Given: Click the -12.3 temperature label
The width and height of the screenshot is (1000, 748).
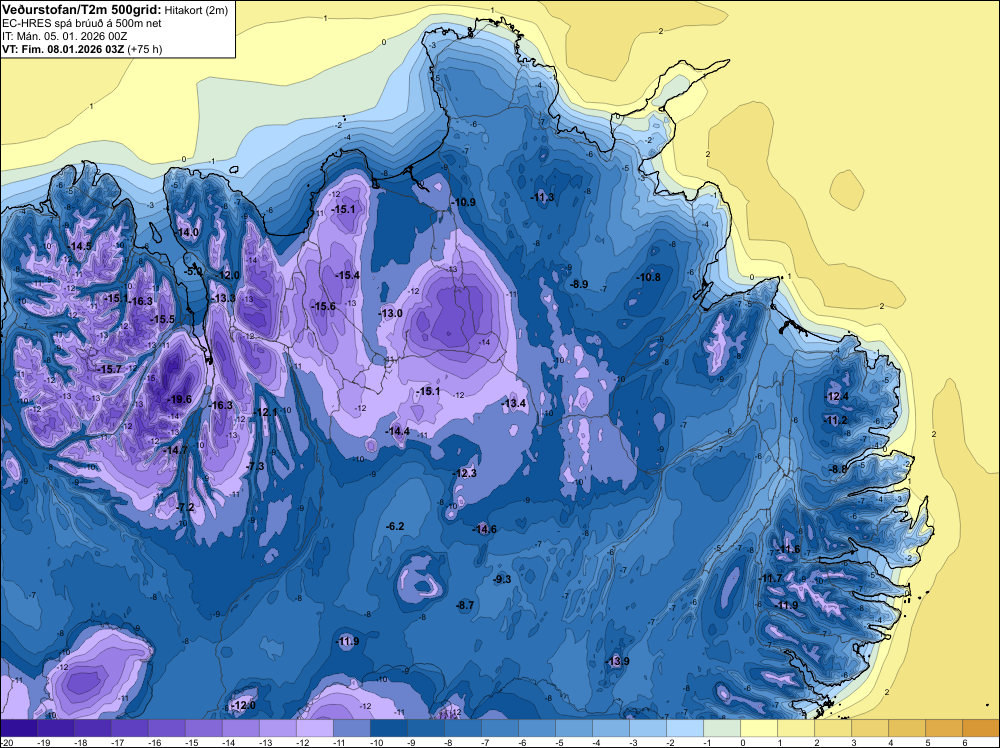Looking at the screenshot, I should (464, 473).
